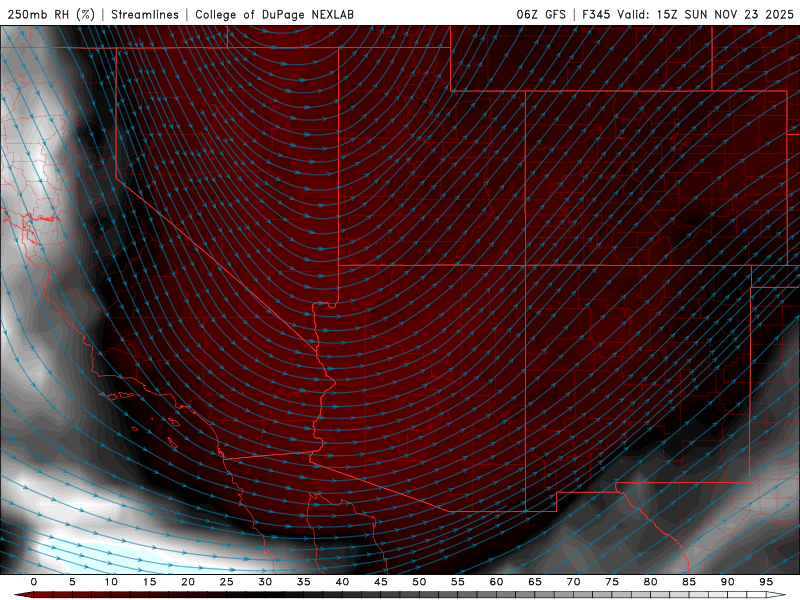Click "College of DuPage NEXLAB" text
Image resolution: width=800 pixels, height=600 pixels.
tap(274, 14)
